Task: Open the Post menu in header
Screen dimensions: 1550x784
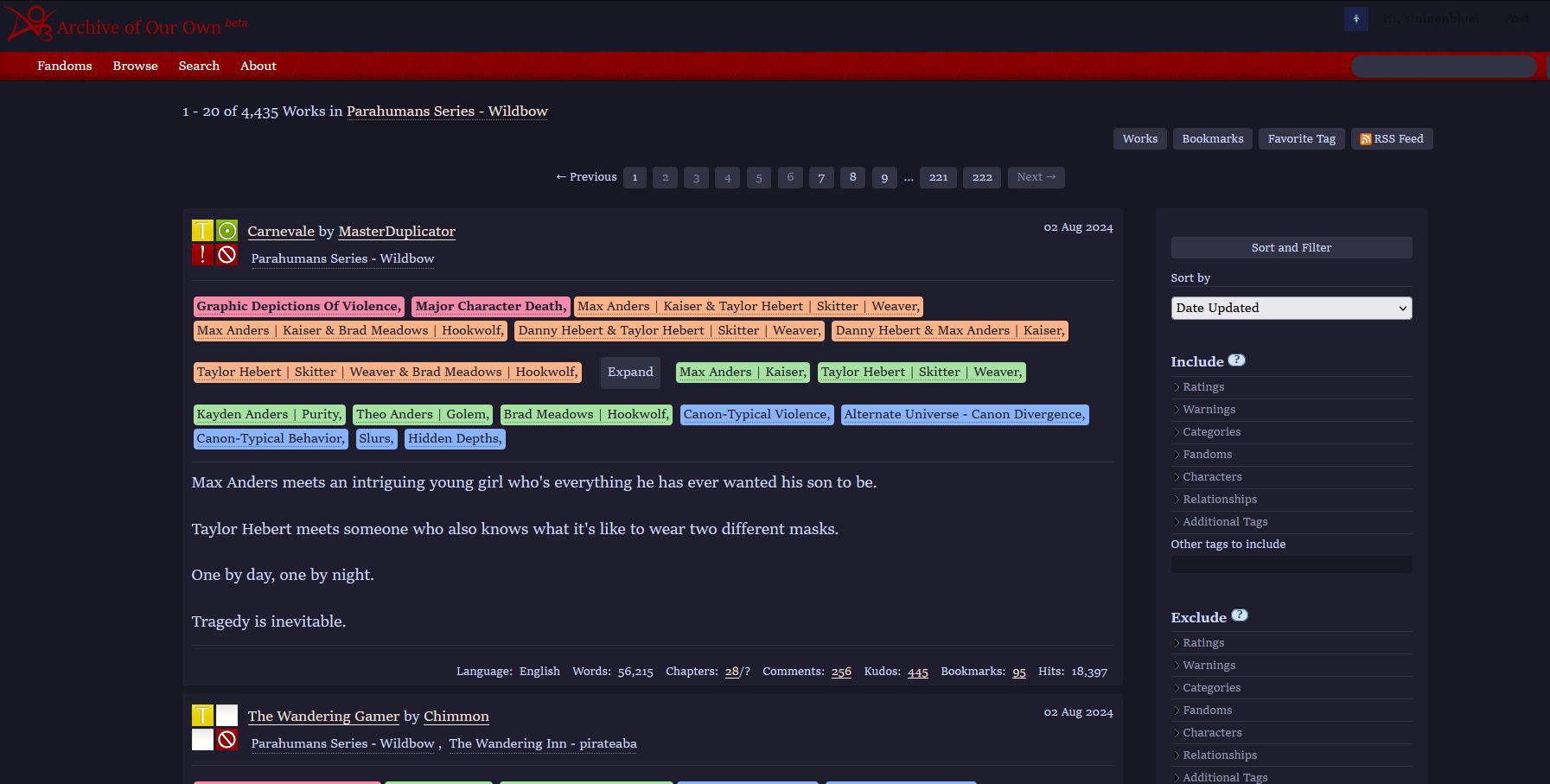Action: tap(1516, 19)
